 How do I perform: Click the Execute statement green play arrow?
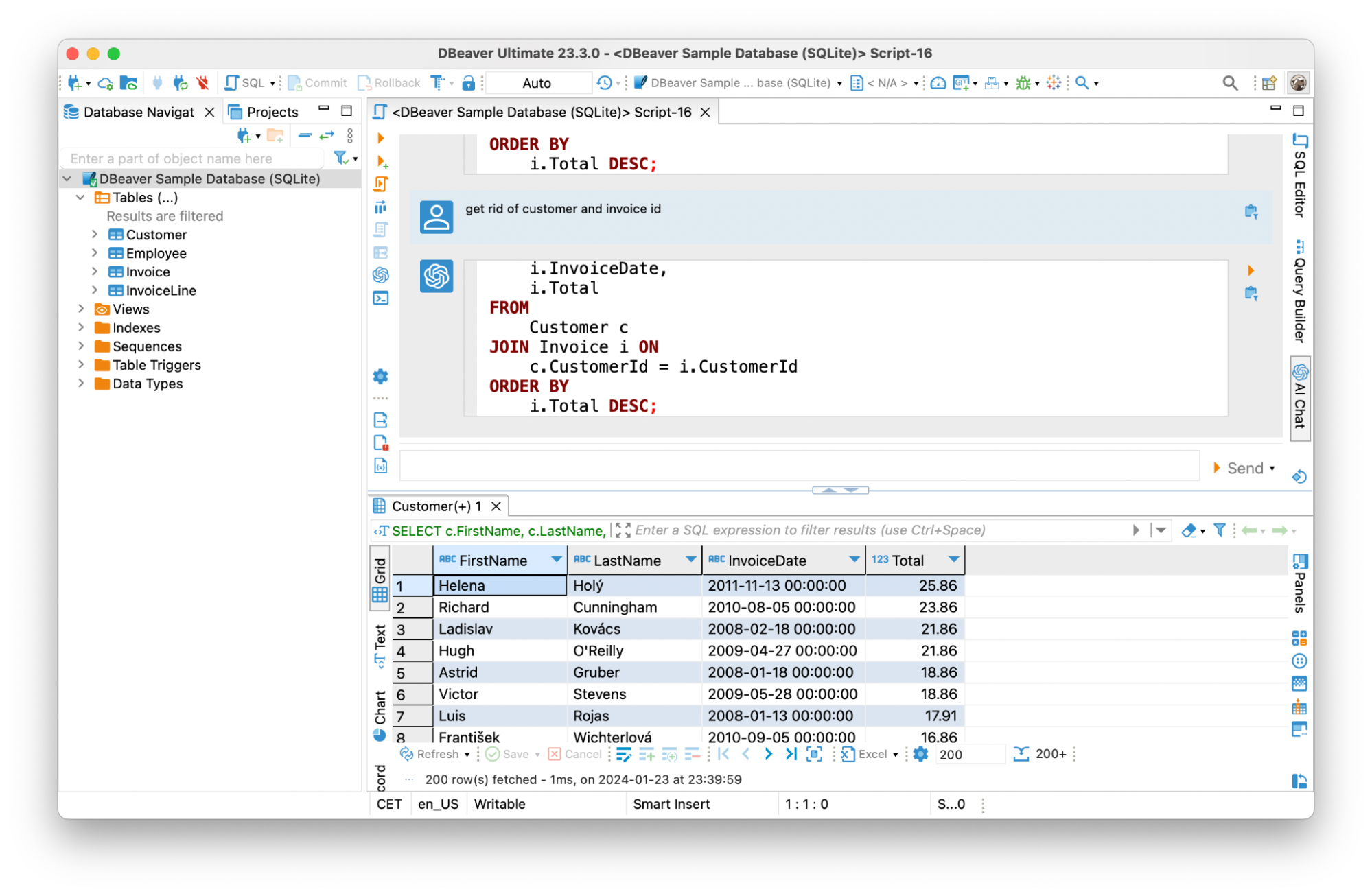click(382, 137)
